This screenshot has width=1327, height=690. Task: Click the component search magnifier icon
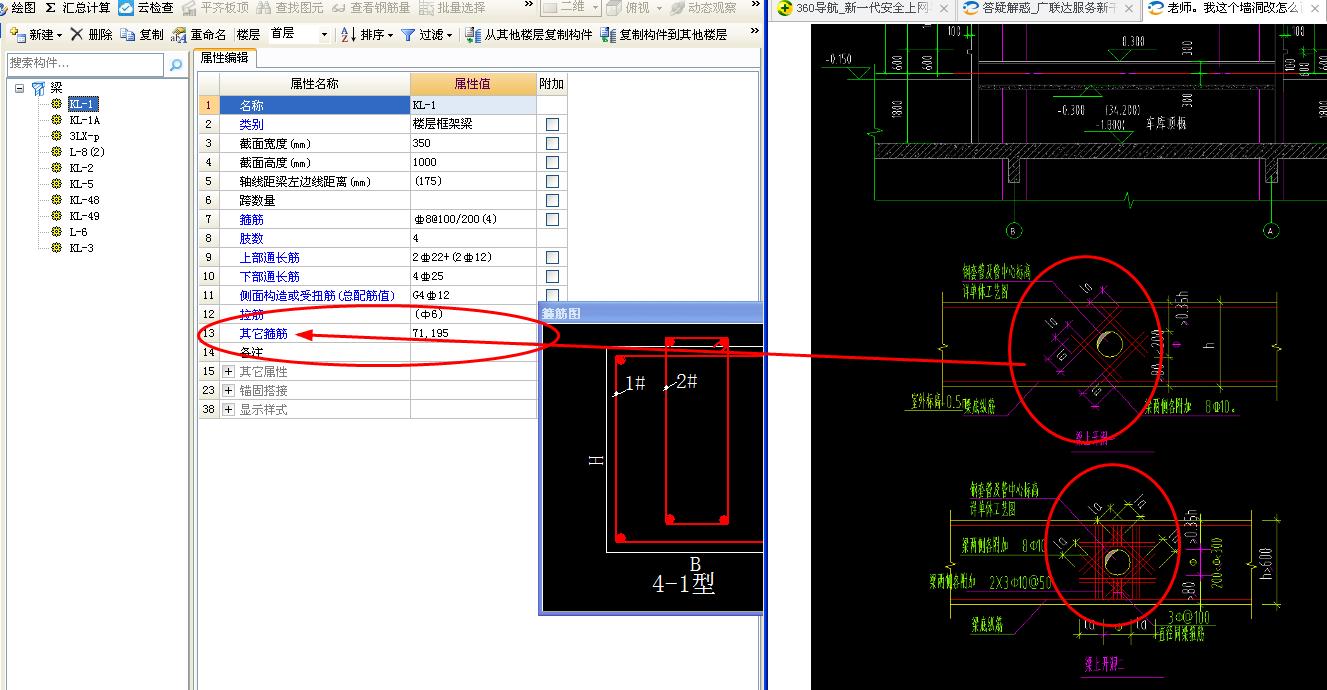click(176, 65)
